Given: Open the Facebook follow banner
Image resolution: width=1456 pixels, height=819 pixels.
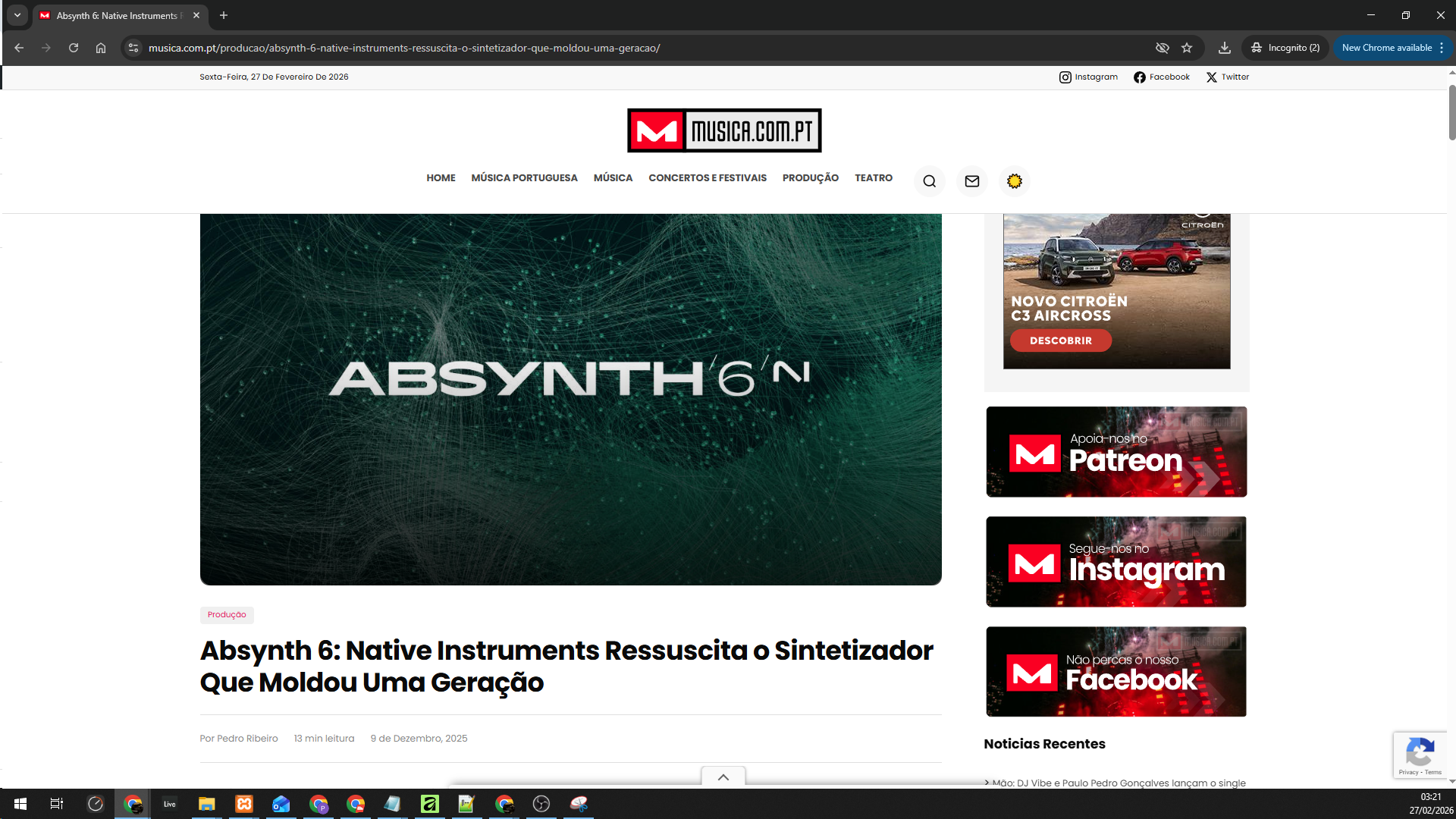Looking at the screenshot, I should (1116, 672).
